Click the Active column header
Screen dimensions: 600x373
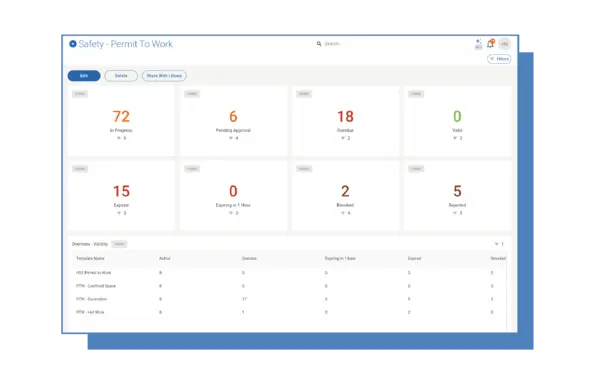click(x=165, y=259)
